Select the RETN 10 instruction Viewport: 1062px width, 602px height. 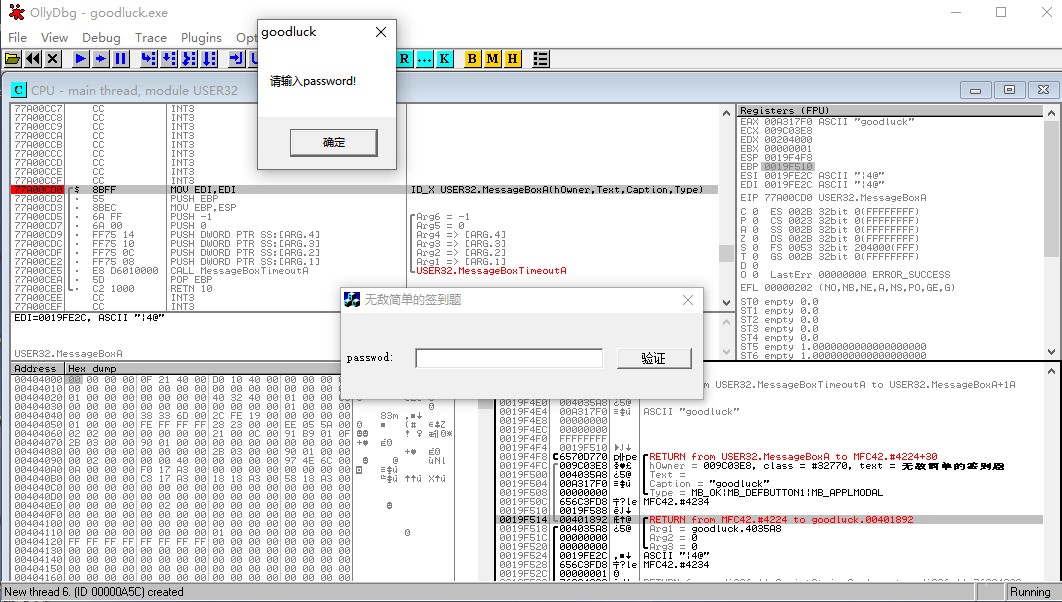(x=192, y=288)
